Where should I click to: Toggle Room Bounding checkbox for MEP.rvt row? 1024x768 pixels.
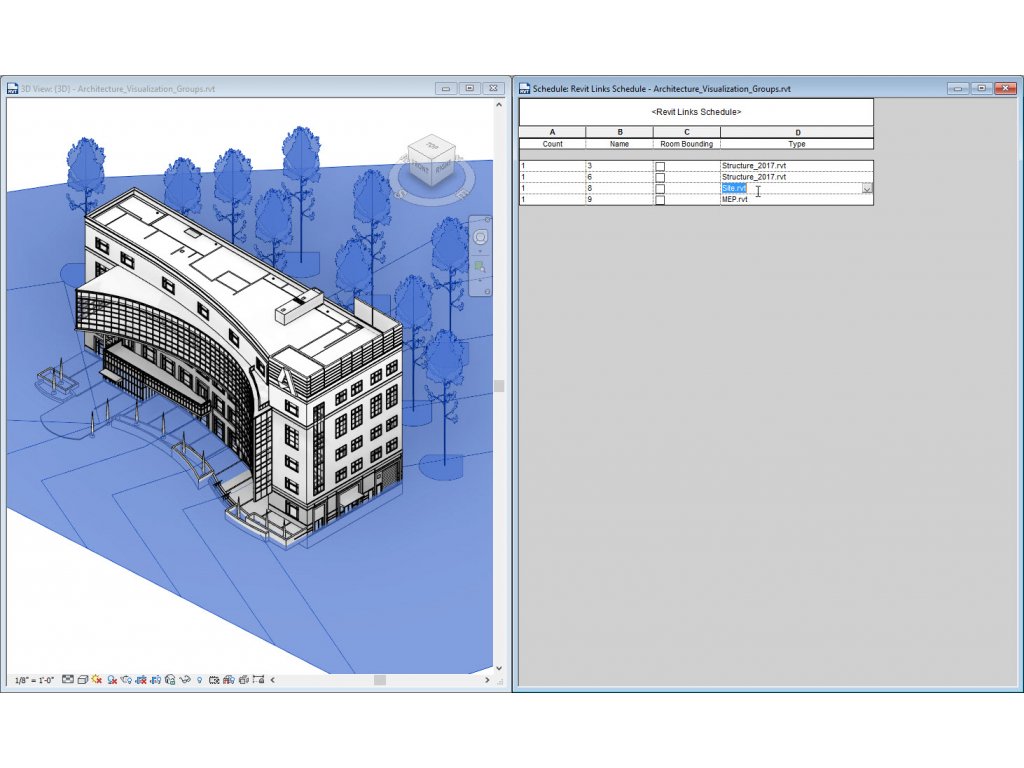[x=660, y=200]
